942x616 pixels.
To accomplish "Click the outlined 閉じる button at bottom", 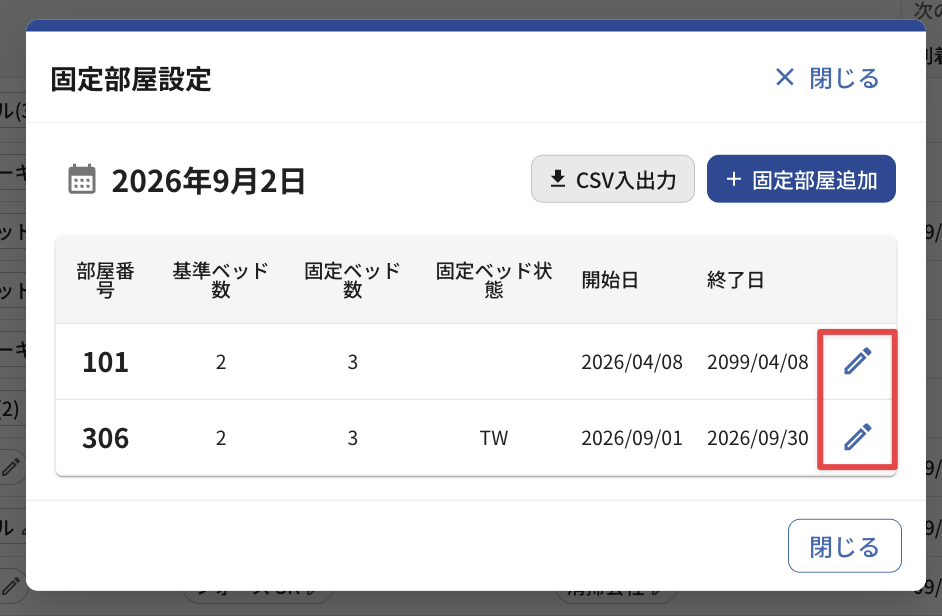I will (845, 546).
